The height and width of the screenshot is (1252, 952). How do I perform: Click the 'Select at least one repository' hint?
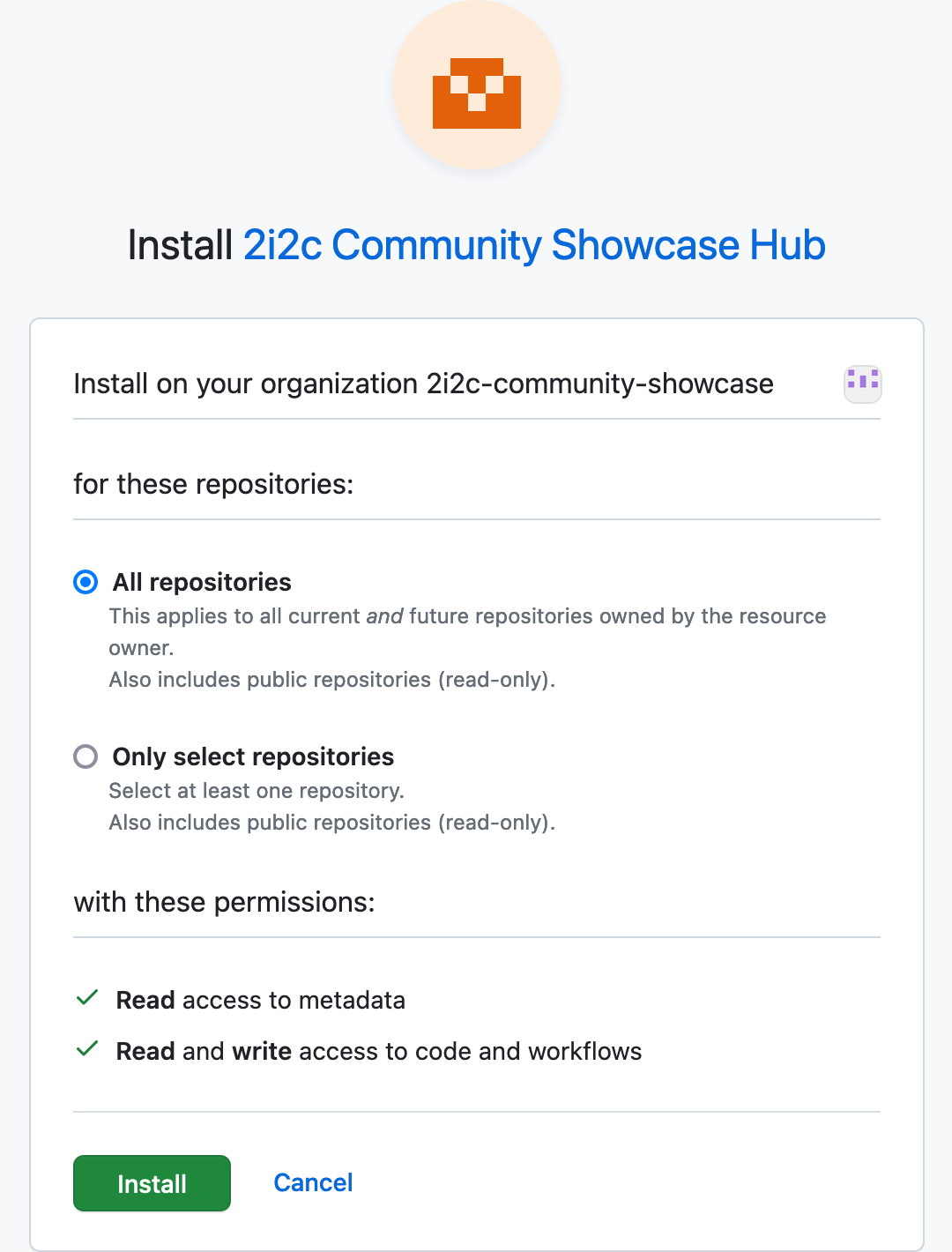pos(257,791)
